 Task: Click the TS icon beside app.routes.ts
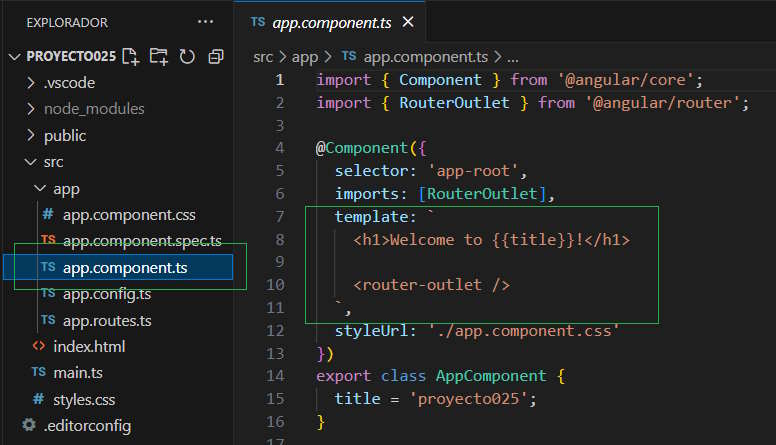coord(48,320)
